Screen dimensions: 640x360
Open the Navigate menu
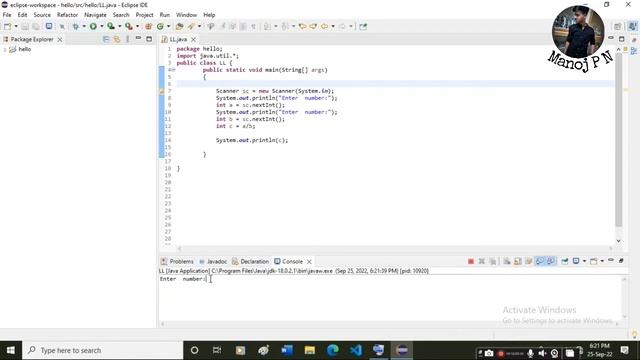[95, 15]
